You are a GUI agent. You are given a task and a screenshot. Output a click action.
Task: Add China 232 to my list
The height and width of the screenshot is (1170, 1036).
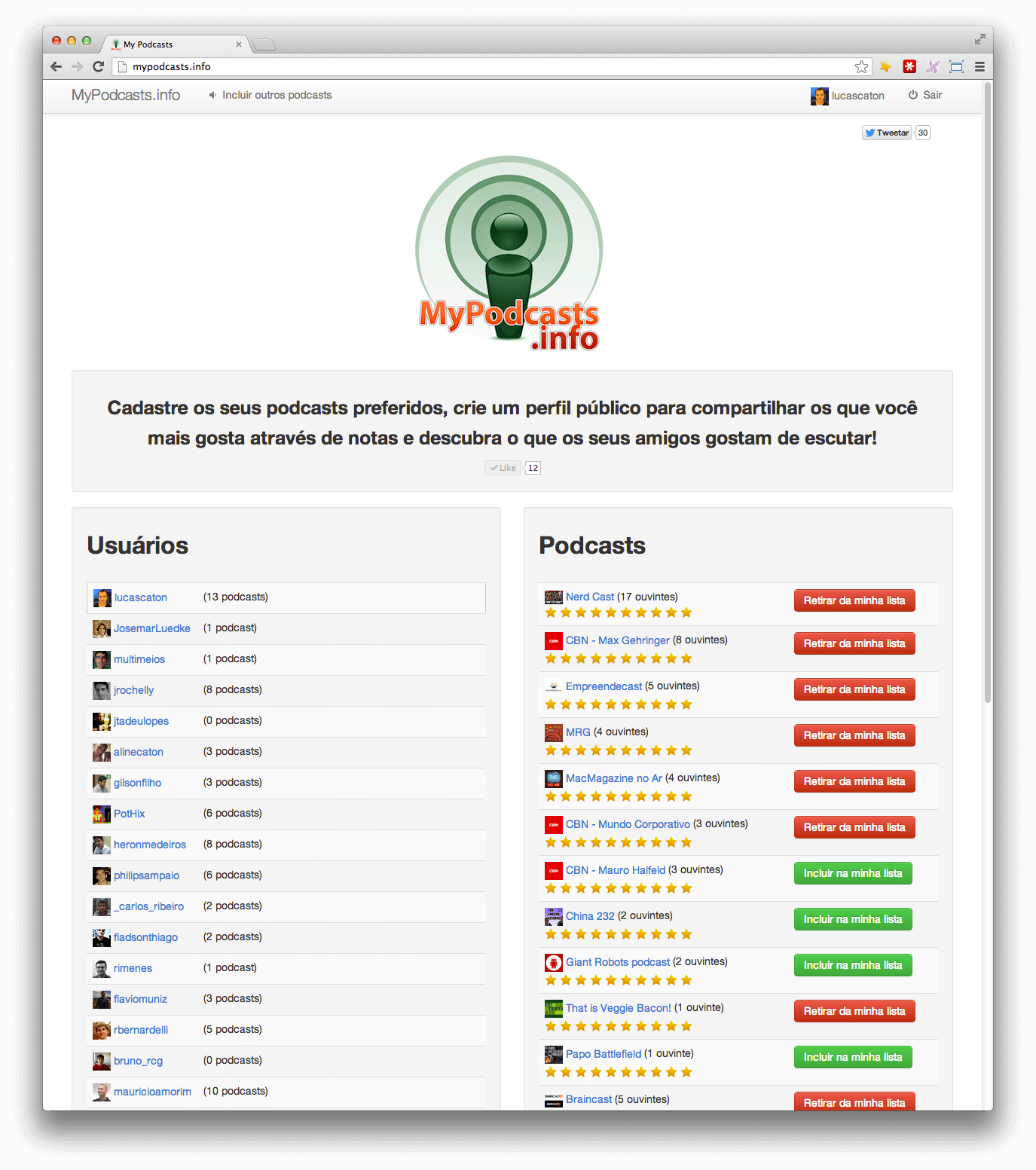point(853,919)
